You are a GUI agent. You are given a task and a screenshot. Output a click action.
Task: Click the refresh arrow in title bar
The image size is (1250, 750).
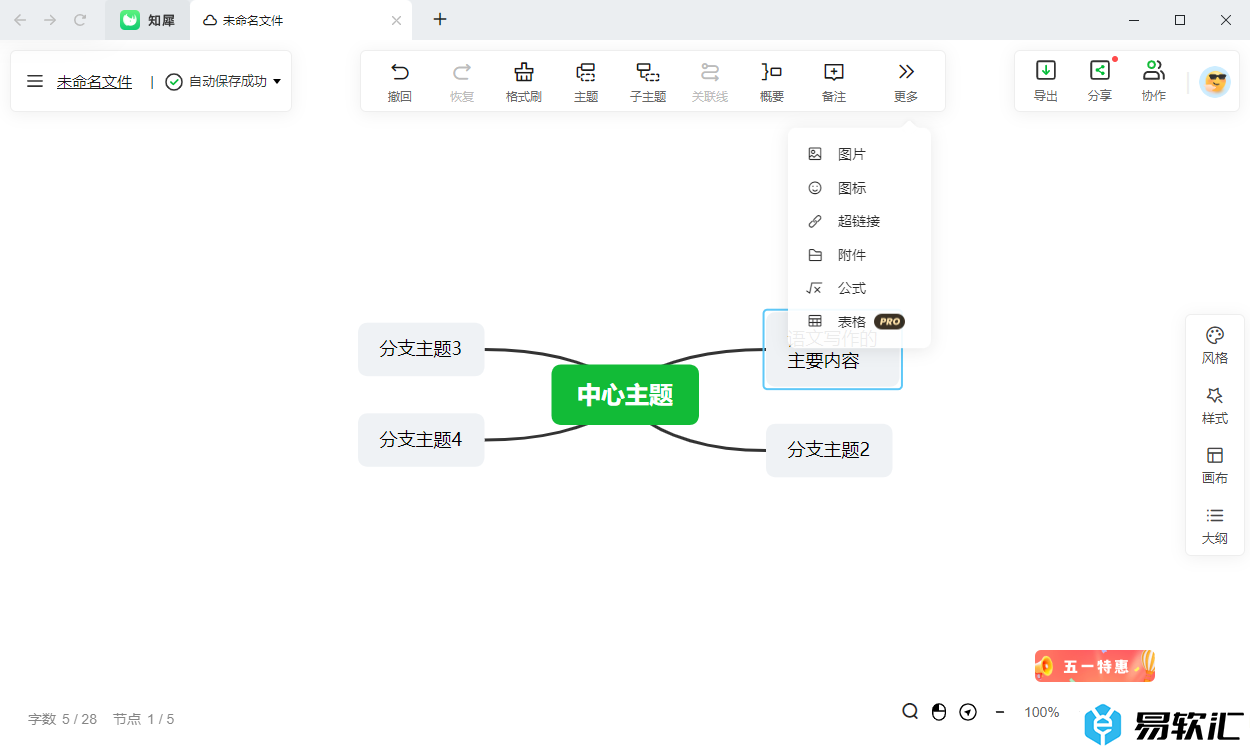(81, 20)
